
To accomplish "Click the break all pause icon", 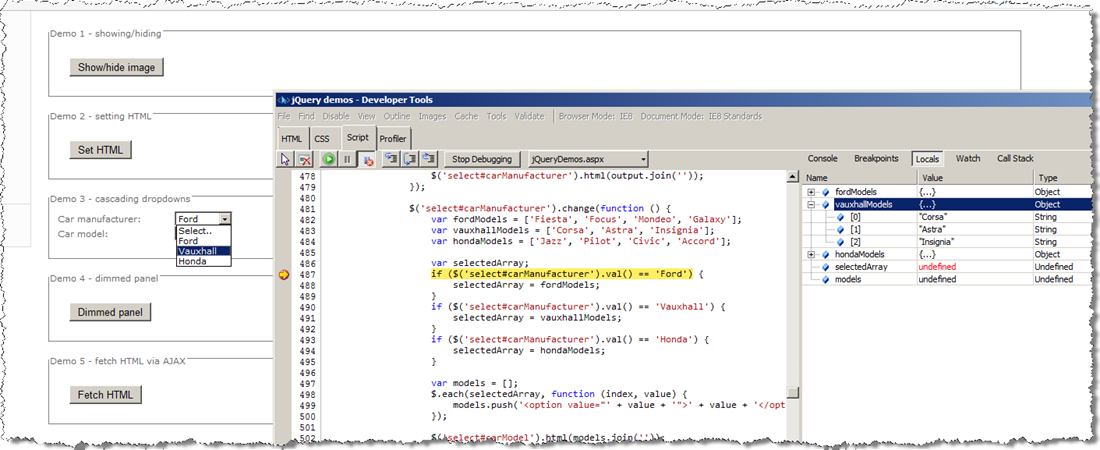I will point(347,159).
